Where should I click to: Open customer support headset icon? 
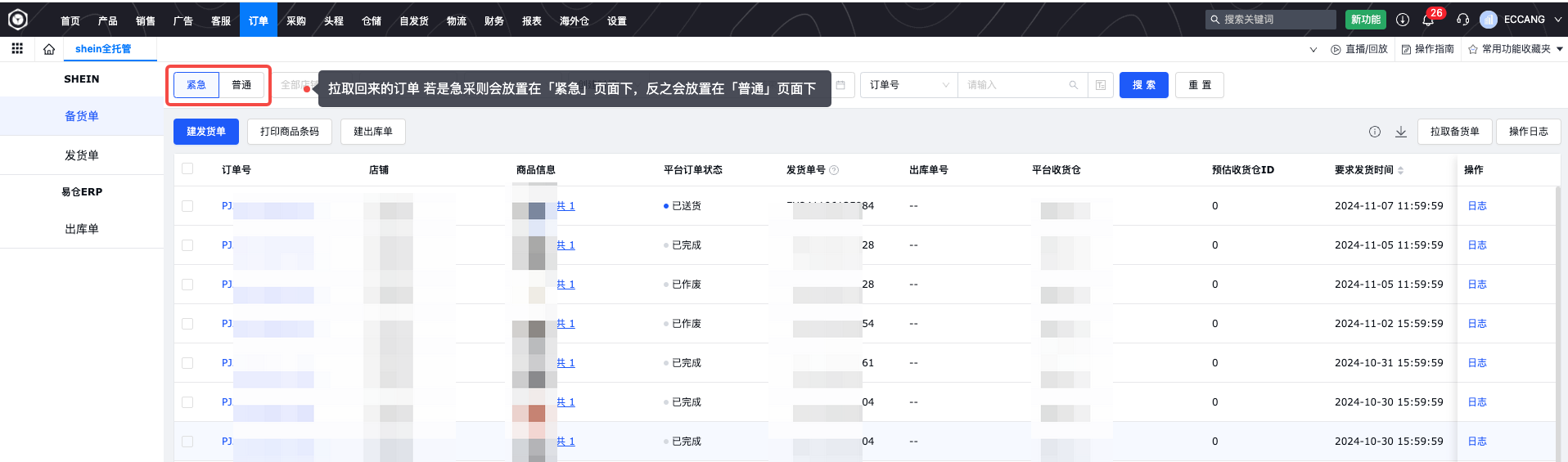click(1463, 20)
